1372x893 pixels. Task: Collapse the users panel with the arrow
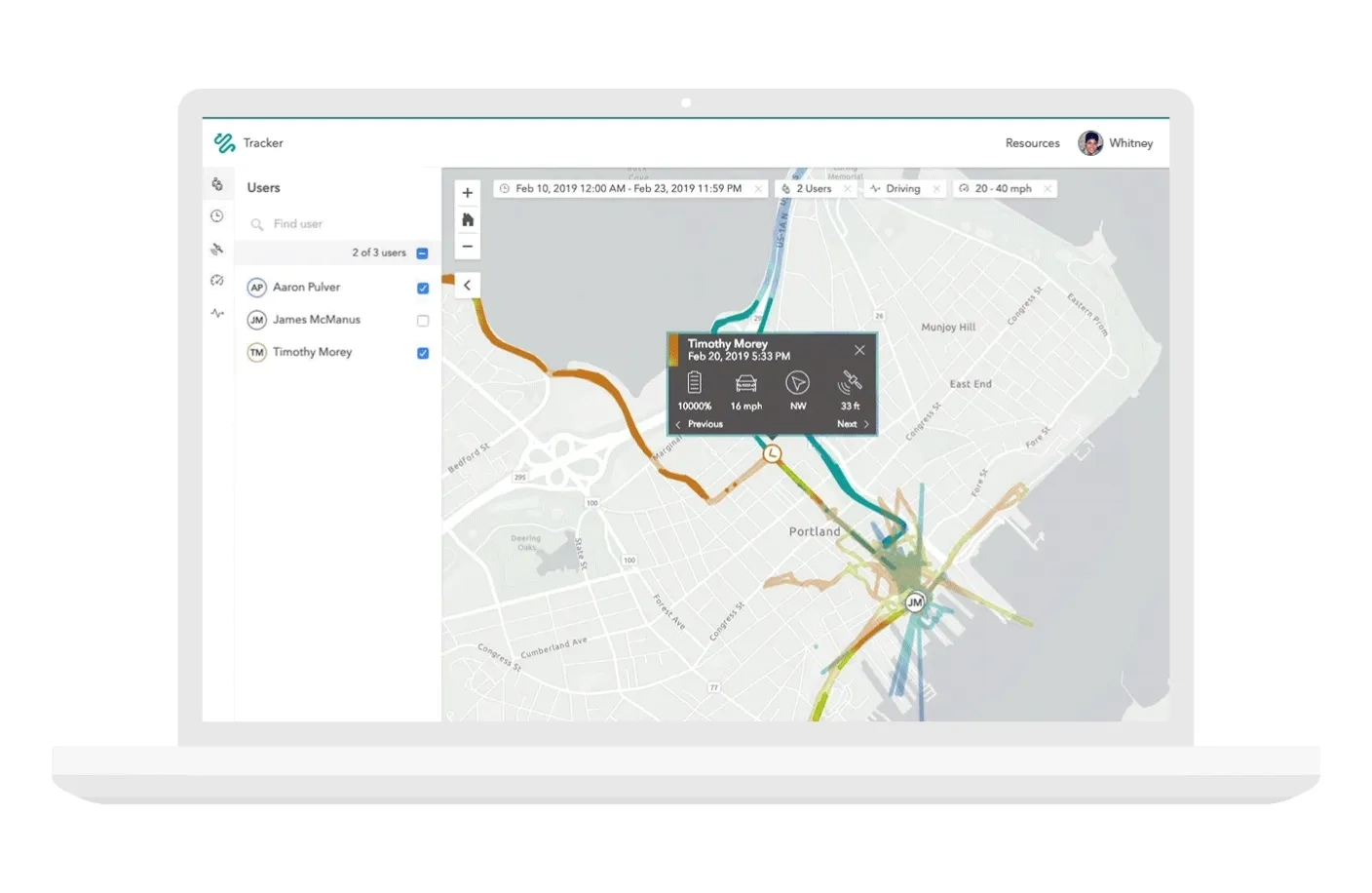click(467, 285)
